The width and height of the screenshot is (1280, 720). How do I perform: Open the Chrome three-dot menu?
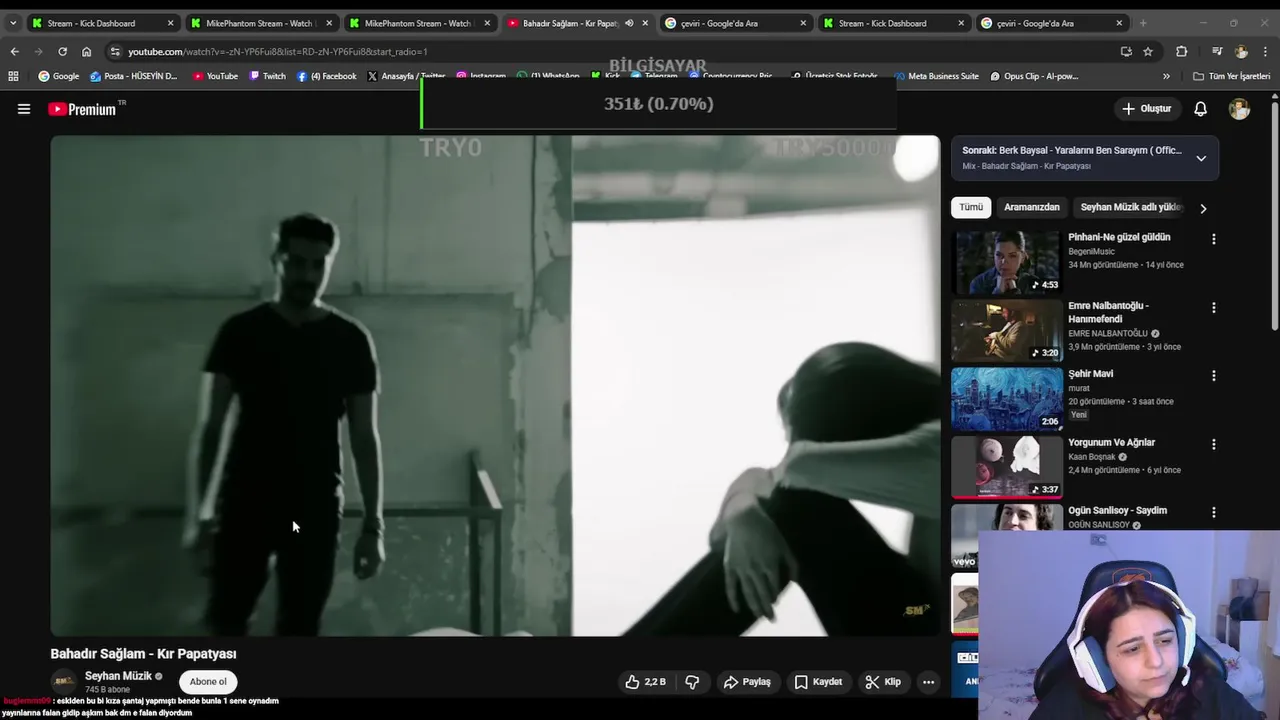click(x=1265, y=51)
